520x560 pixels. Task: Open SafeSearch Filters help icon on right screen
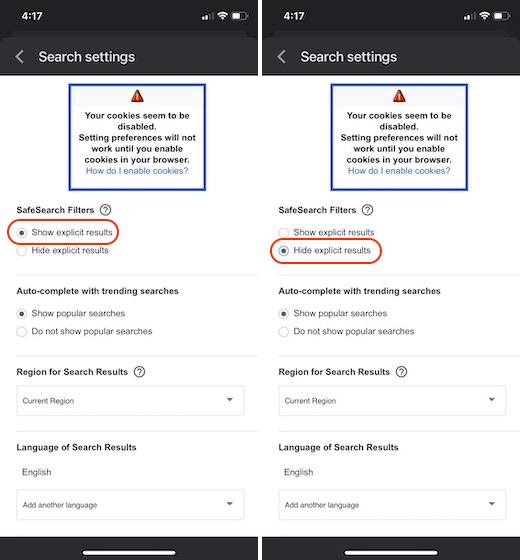[x=368, y=210]
